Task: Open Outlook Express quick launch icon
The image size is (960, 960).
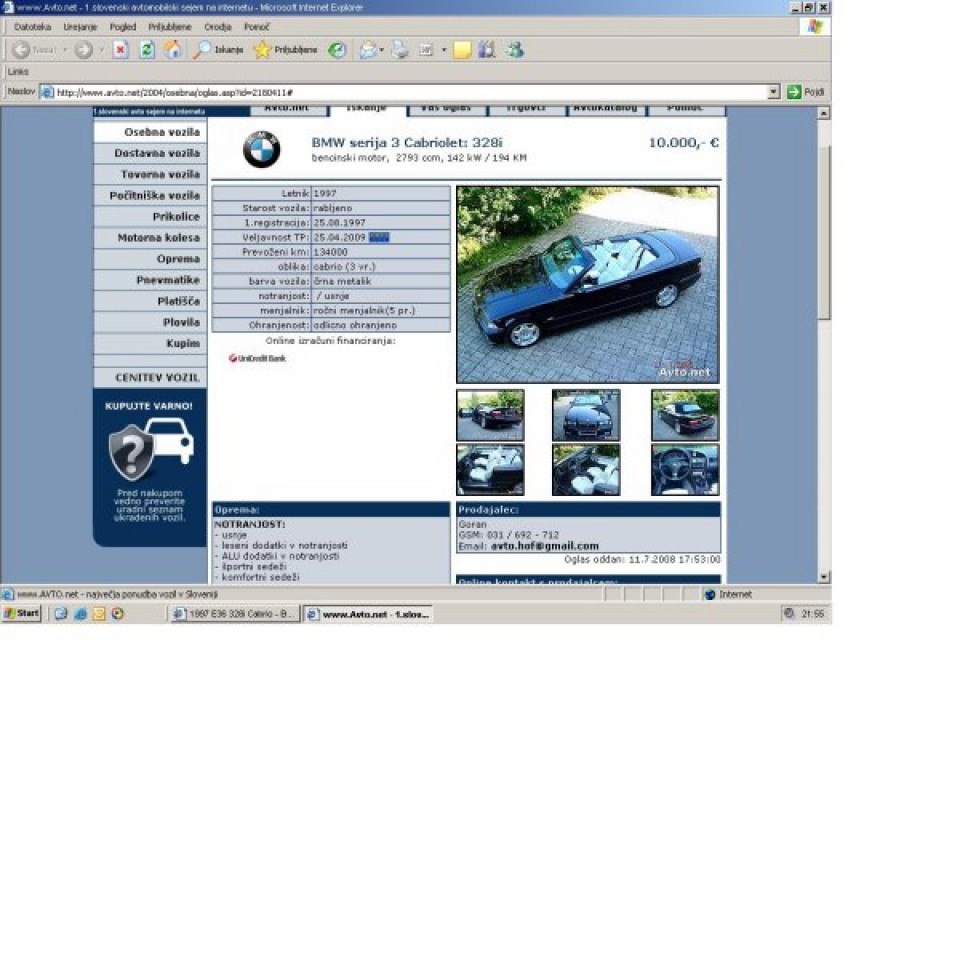Action: 99,613
